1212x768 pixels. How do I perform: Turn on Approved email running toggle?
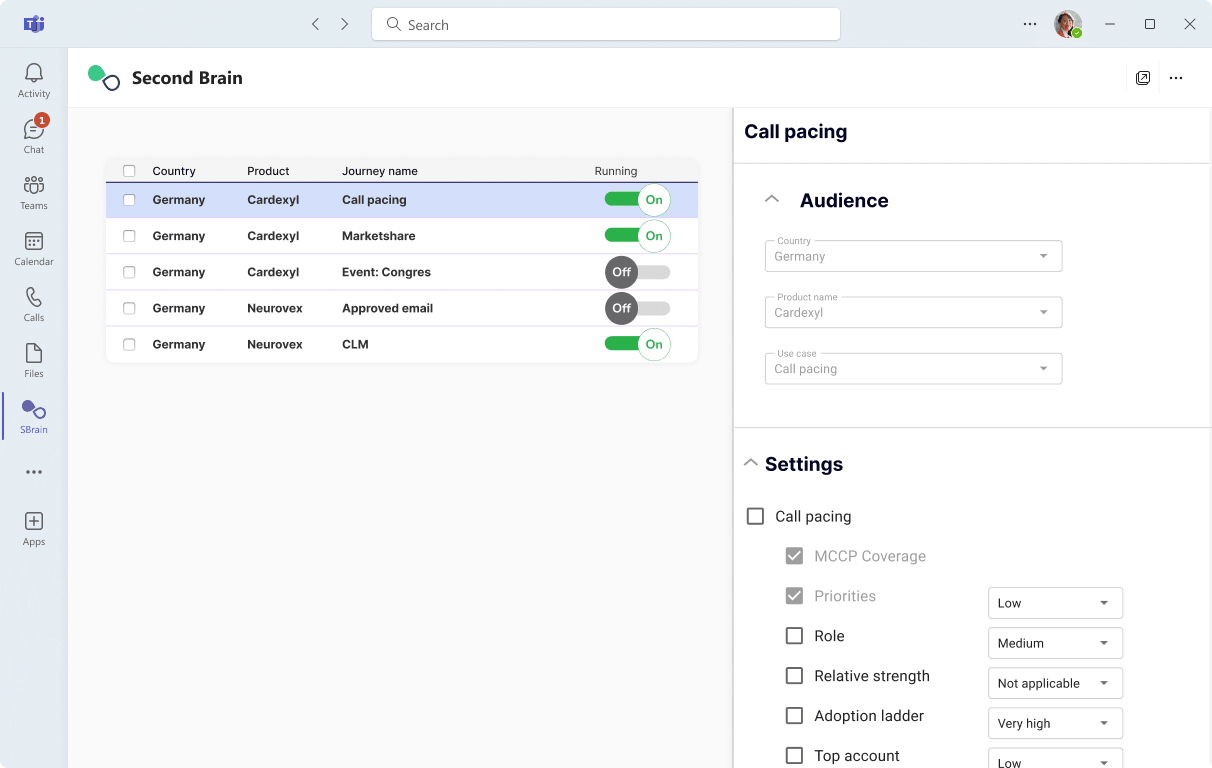637,308
